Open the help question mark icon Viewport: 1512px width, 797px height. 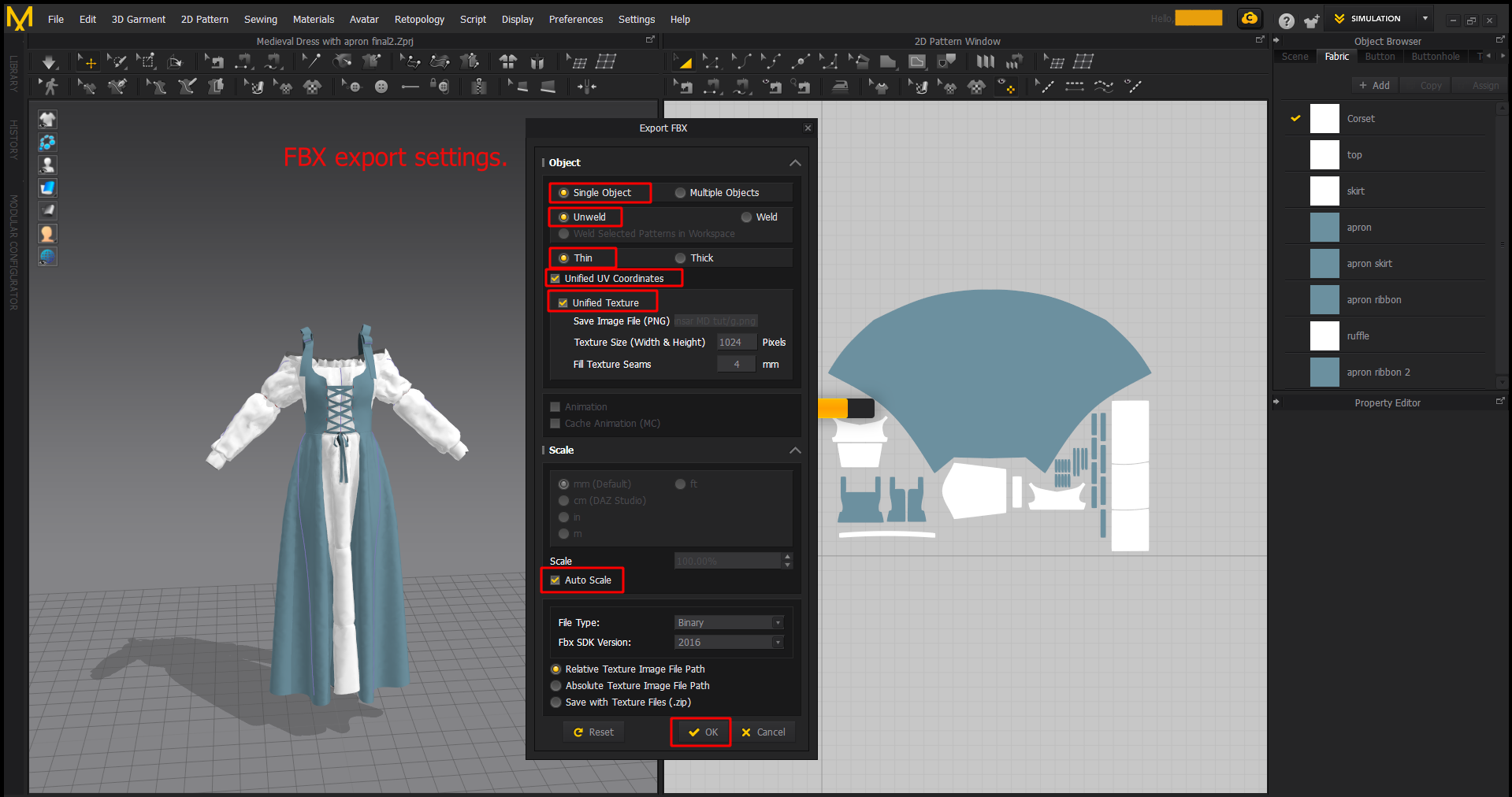point(1286,20)
